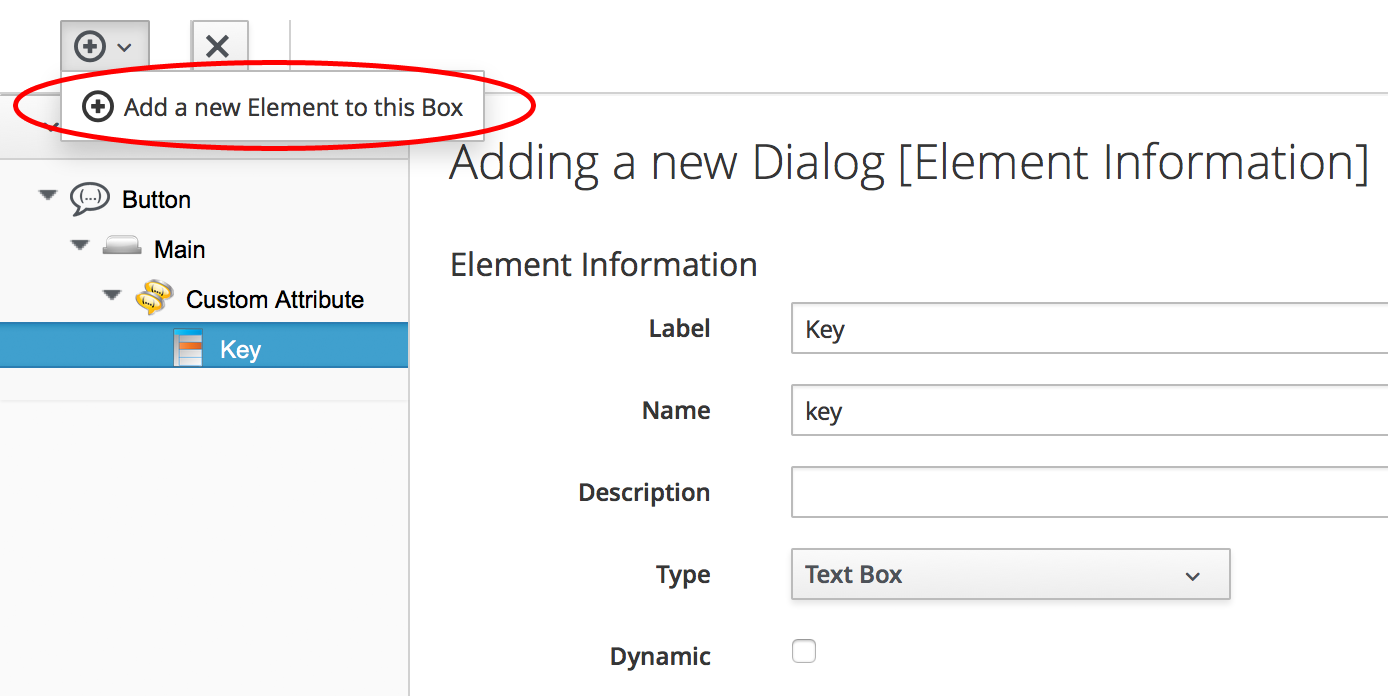
Task: Collapse the Button tree node
Action: pos(47,197)
